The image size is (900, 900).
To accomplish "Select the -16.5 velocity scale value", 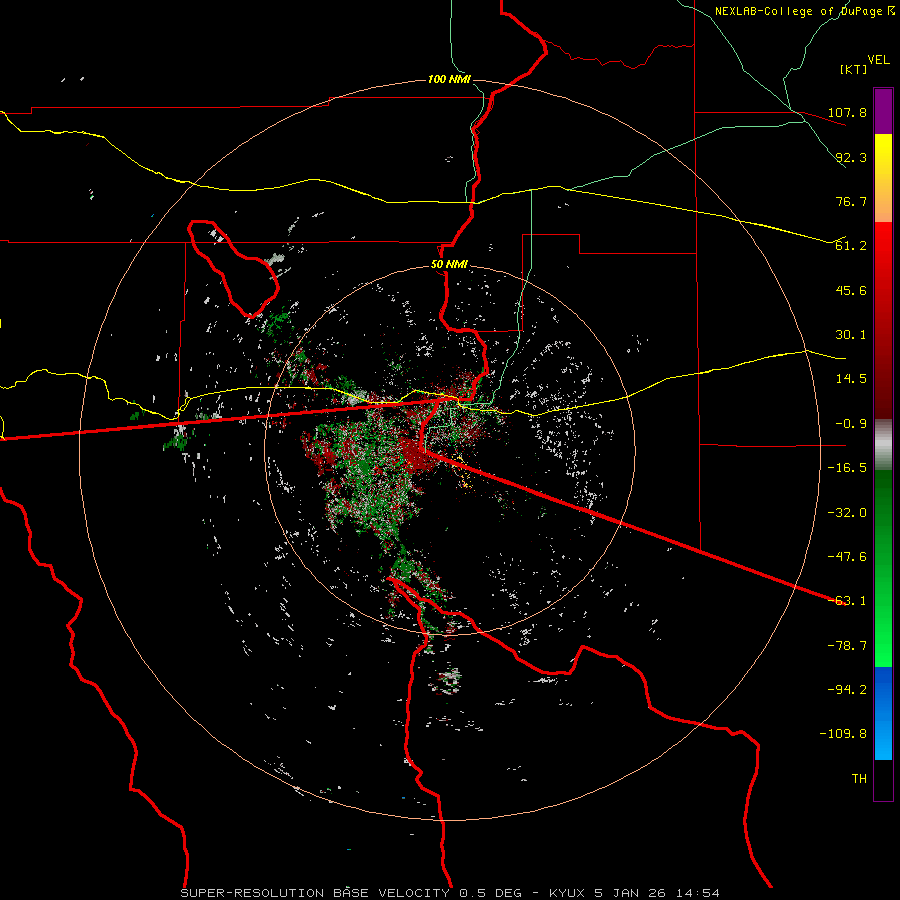I will click(847, 468).
